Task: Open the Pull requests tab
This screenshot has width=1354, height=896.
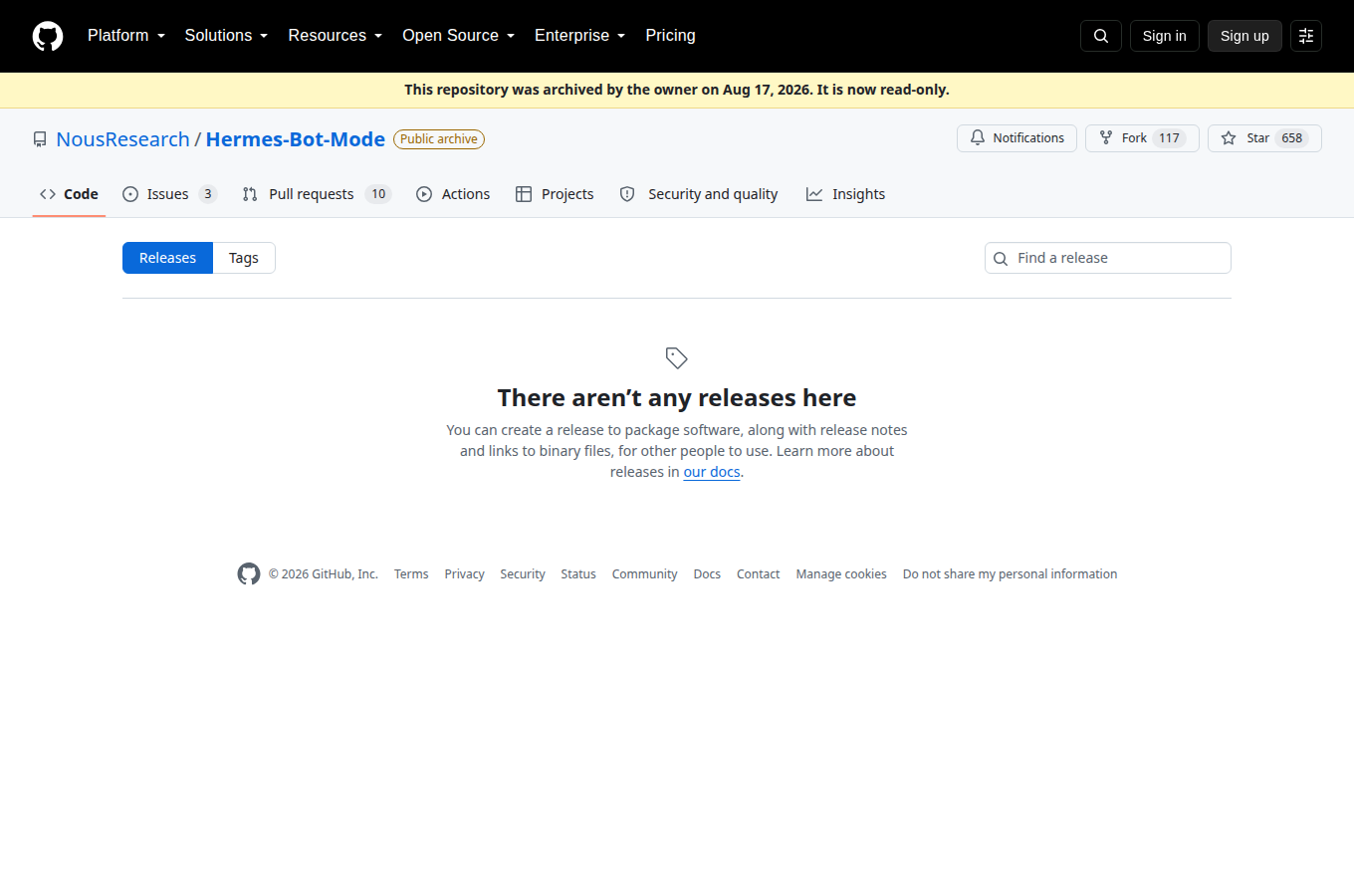Action: [317, 194]
